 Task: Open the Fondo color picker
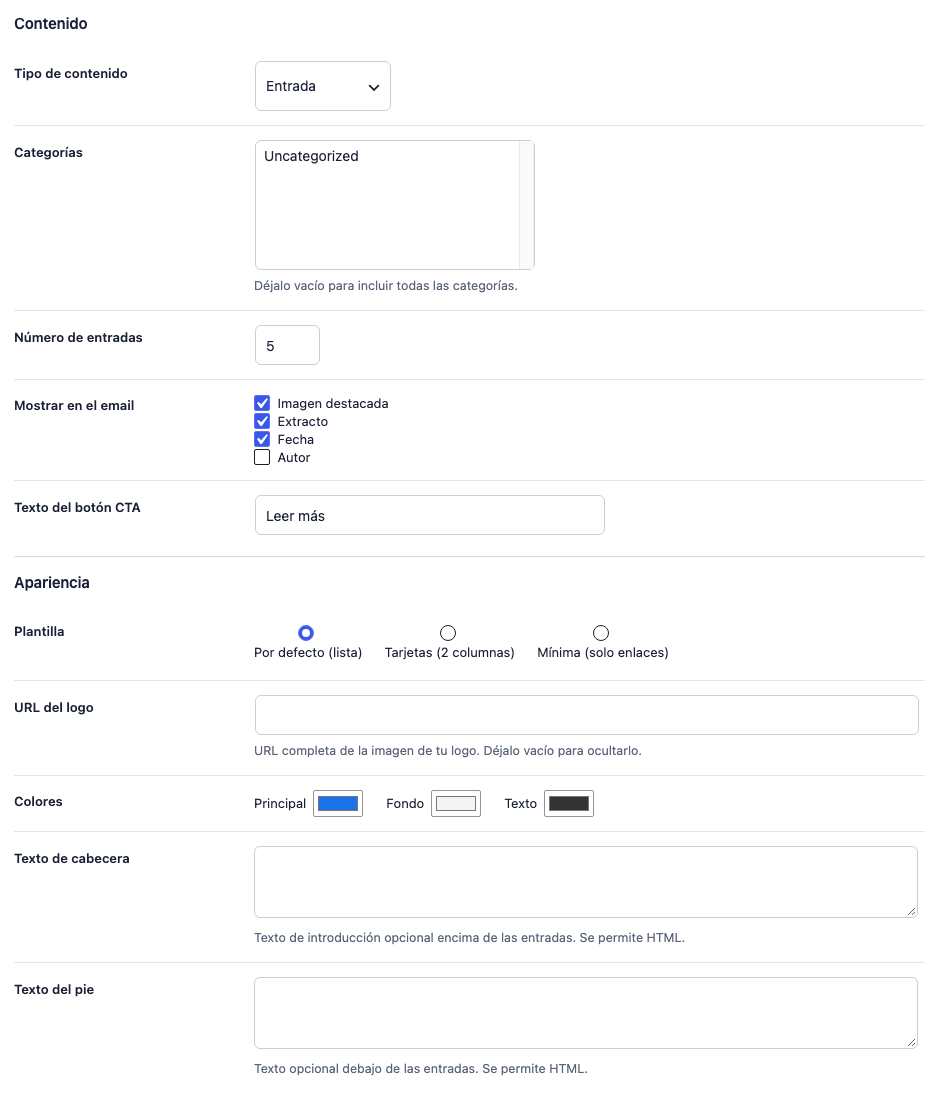click(456, 804)
